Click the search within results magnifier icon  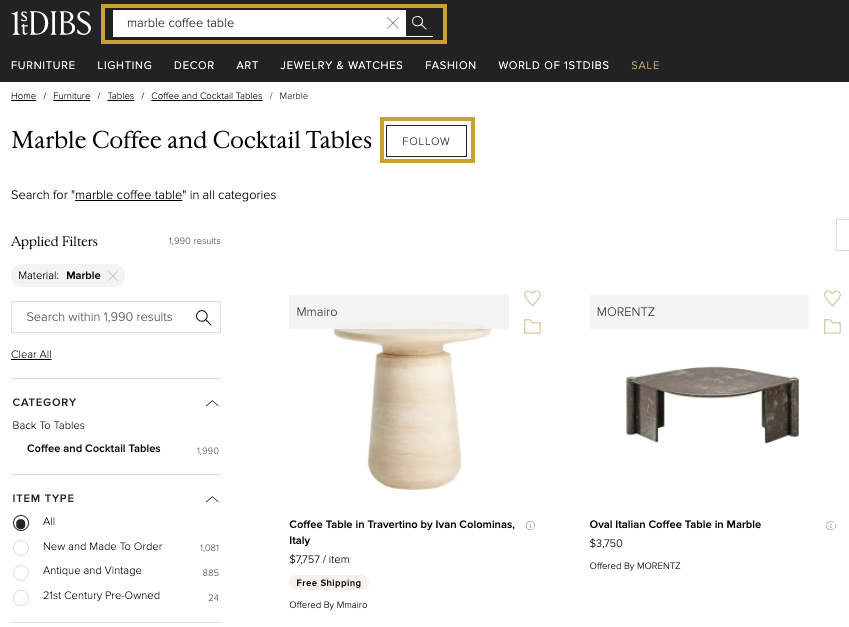204,317
